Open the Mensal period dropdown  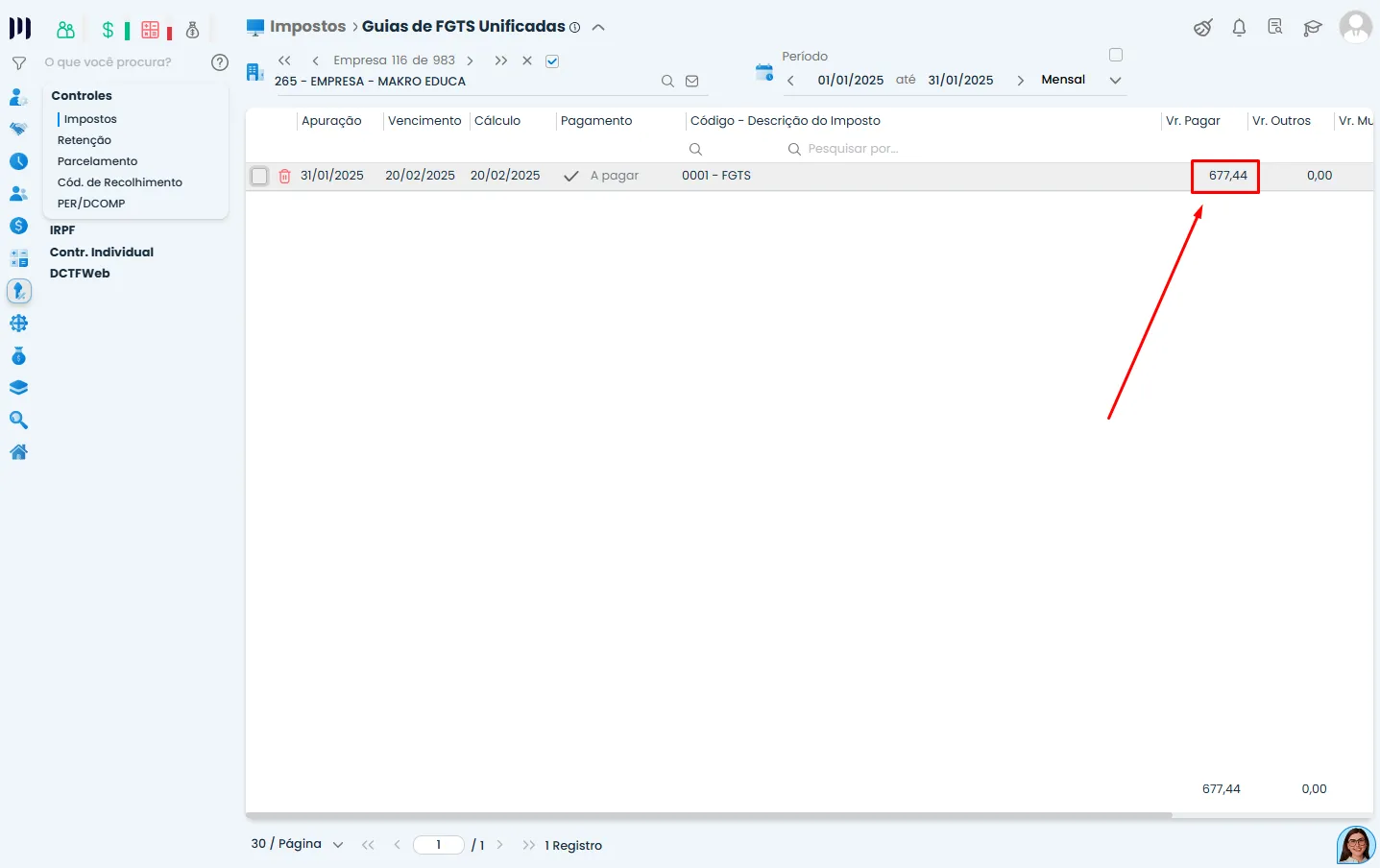1115,81
